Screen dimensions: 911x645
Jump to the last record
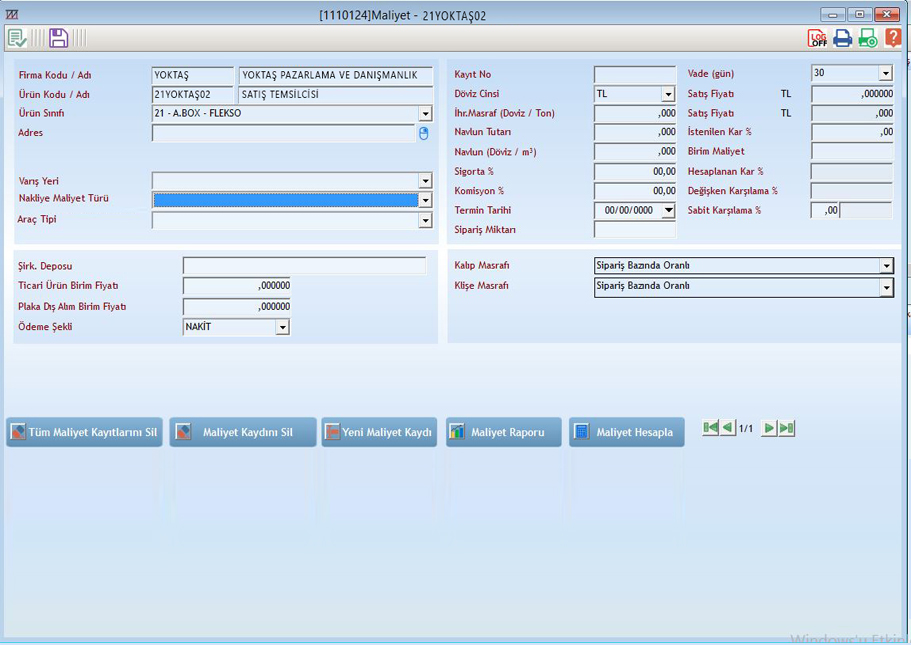(x=787, y=428)
